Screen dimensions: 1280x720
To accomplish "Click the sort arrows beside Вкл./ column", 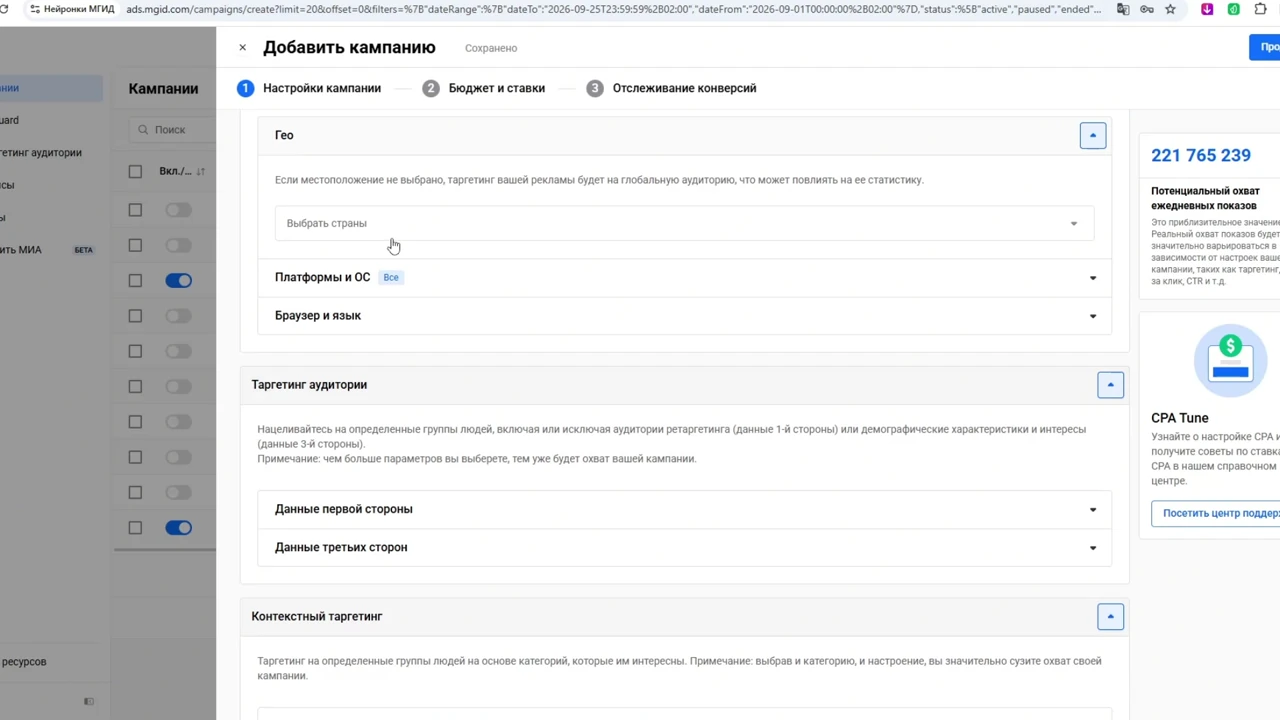I will click(x=200, y=171).
